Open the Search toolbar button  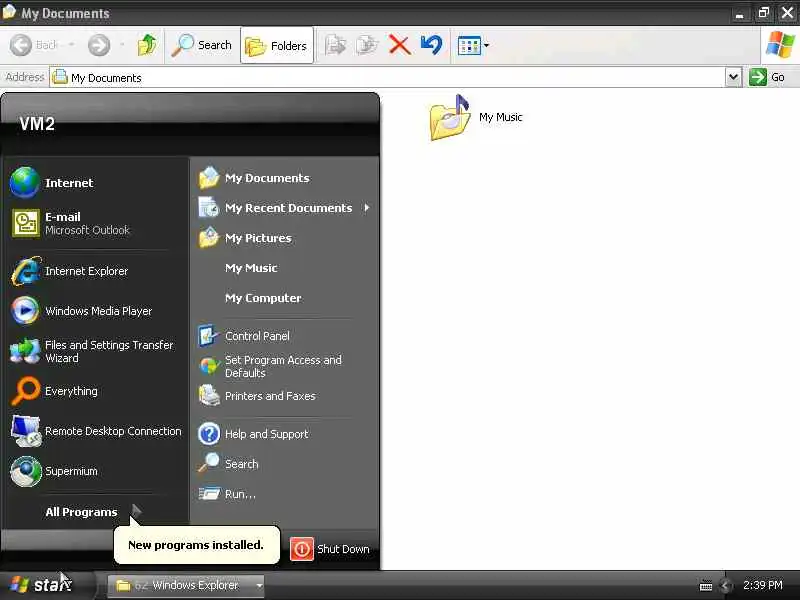[202, 45]
